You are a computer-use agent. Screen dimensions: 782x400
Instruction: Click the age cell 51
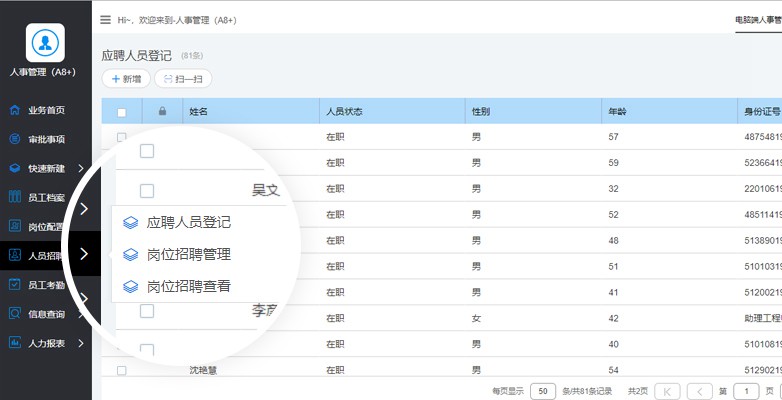click(613, 266)
